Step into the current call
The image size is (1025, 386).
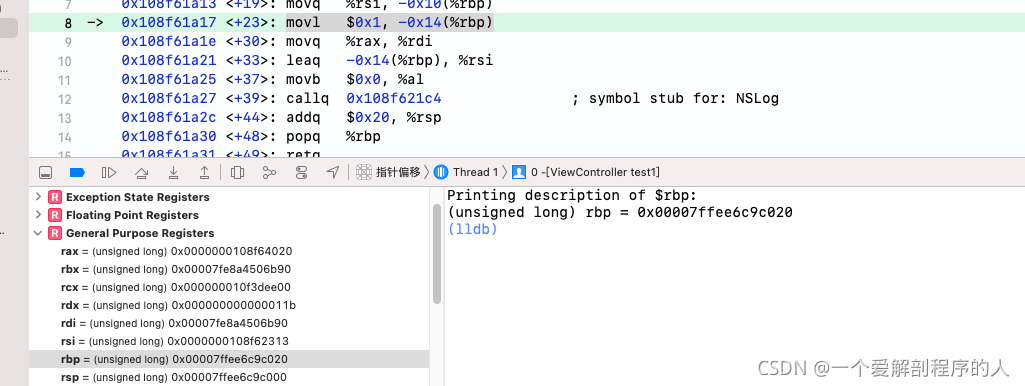click(x=173, y=173)
